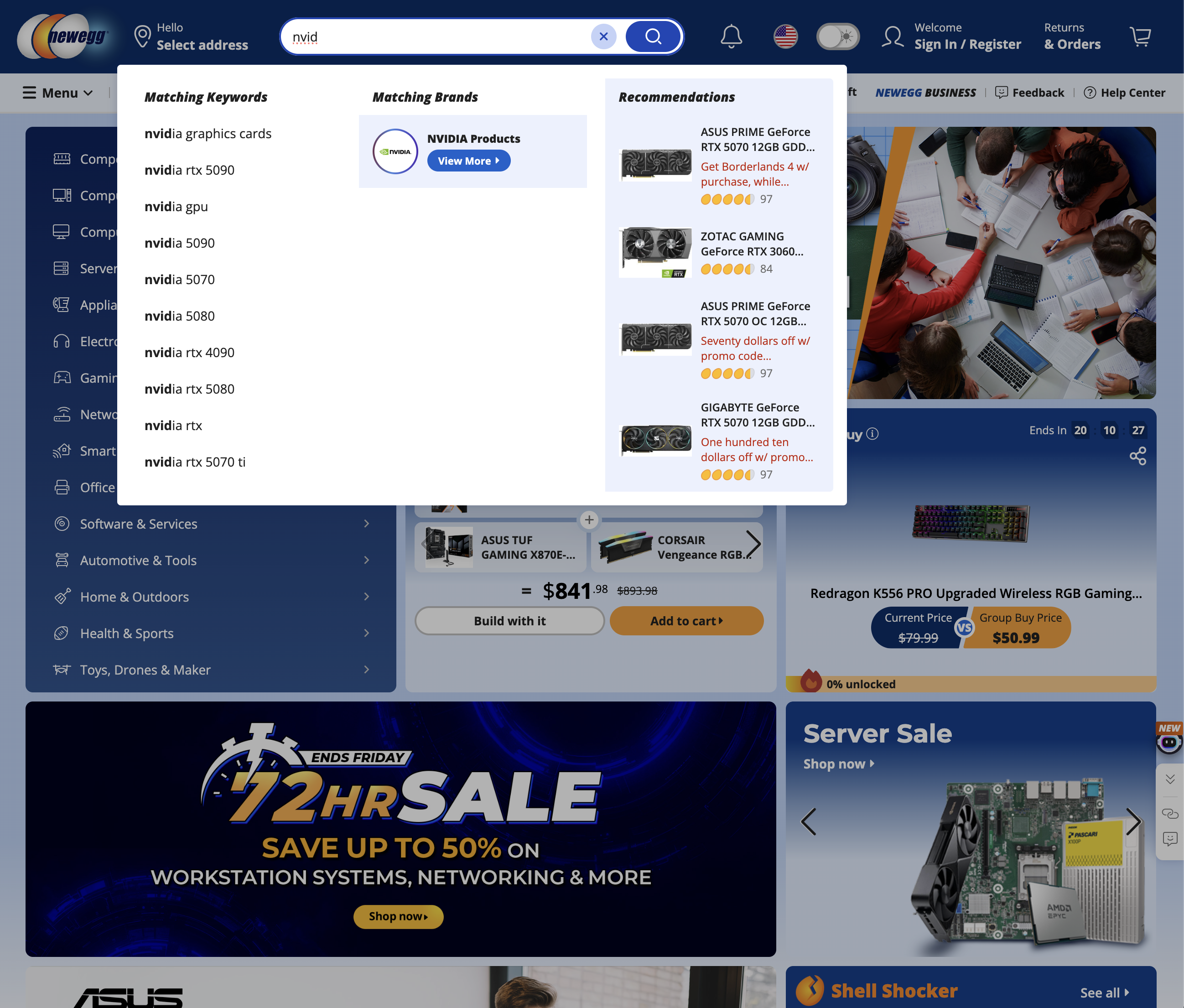Image resolution: width=1184 pixels, height=1008 pixels.
Task: Click the NVIDIA brand logo in suggestions
Action: 395,151
